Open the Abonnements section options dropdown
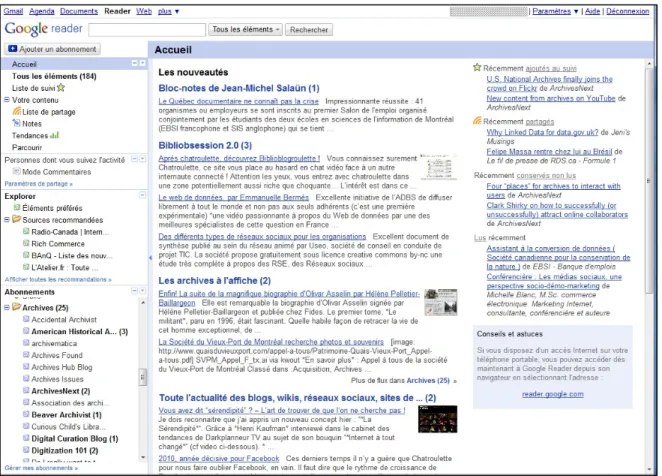Image resolution: width=662 pixels, height=476 pixels. 142,291
